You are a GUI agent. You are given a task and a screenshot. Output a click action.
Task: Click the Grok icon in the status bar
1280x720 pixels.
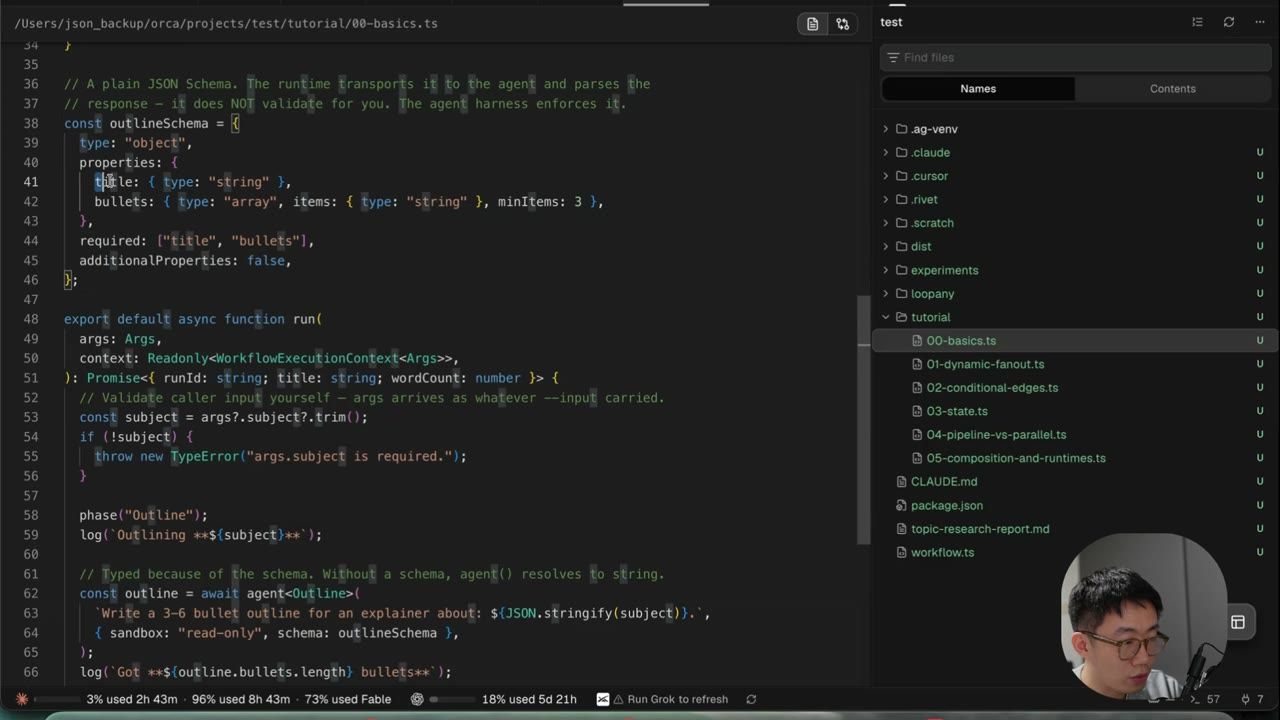[603, 699]
